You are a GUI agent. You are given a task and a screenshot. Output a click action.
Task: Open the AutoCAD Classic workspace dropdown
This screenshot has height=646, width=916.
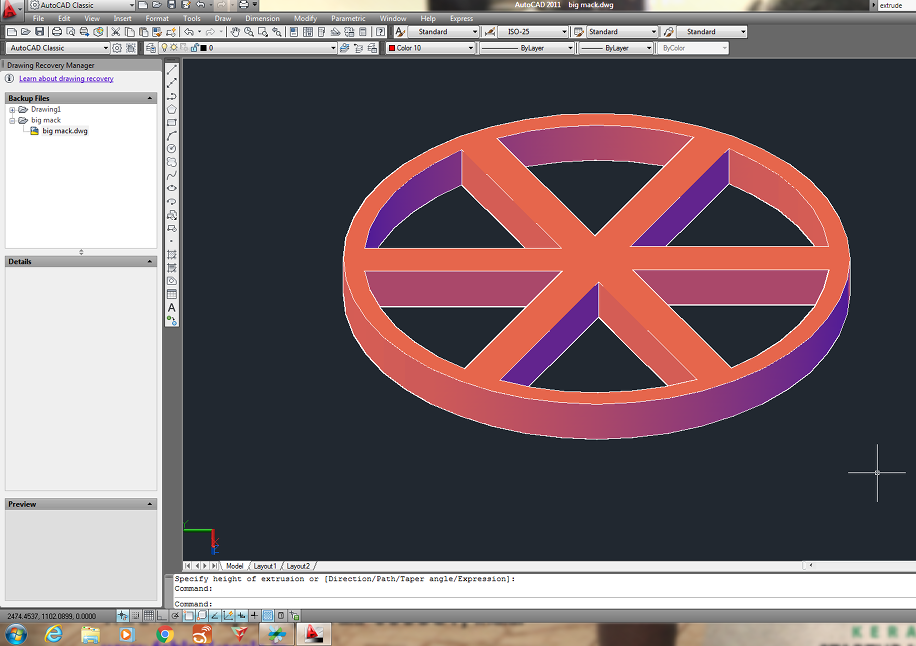(58, 48)
